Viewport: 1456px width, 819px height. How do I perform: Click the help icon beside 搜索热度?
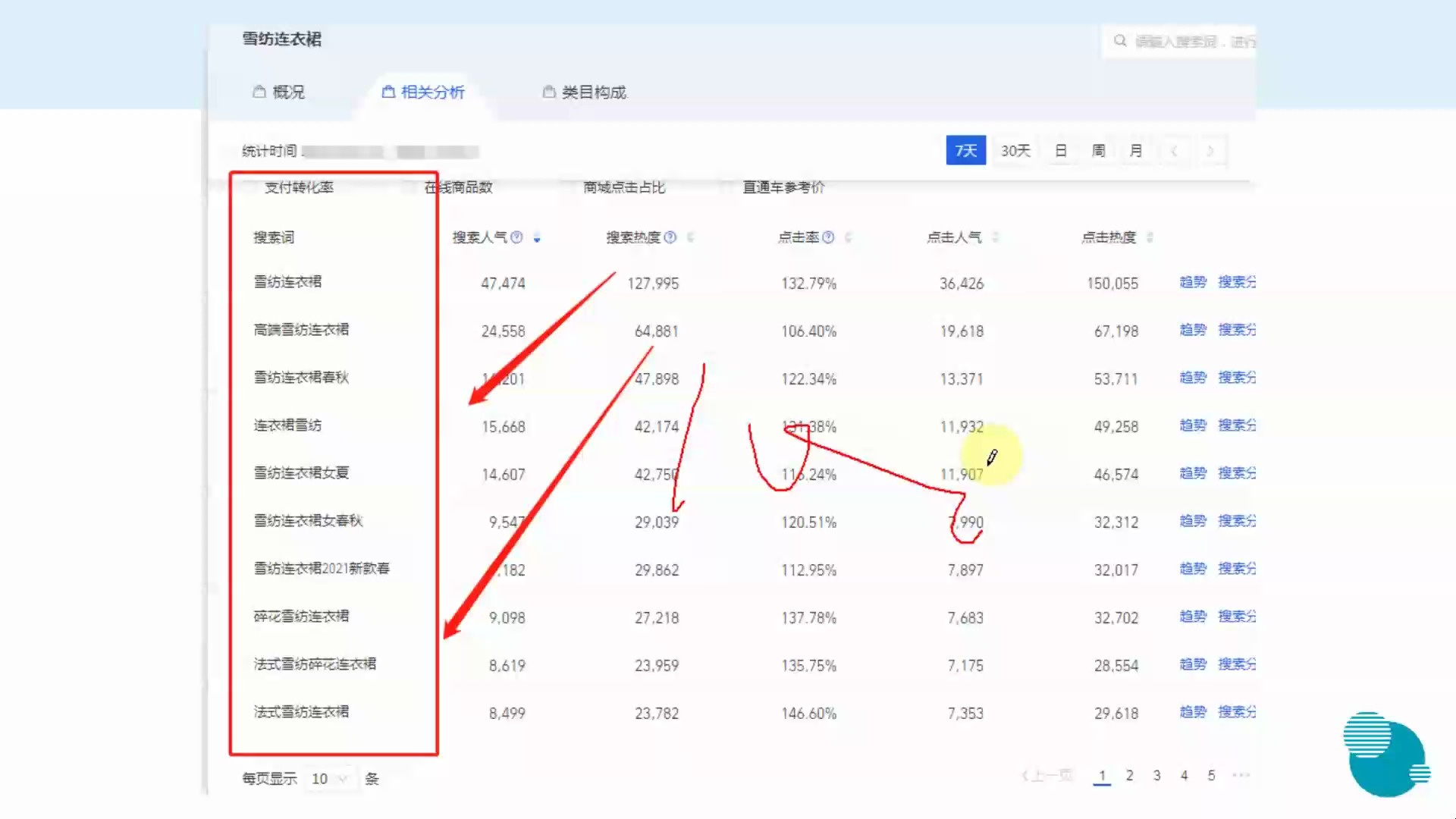pyautogui.click(x=670, y=237)
